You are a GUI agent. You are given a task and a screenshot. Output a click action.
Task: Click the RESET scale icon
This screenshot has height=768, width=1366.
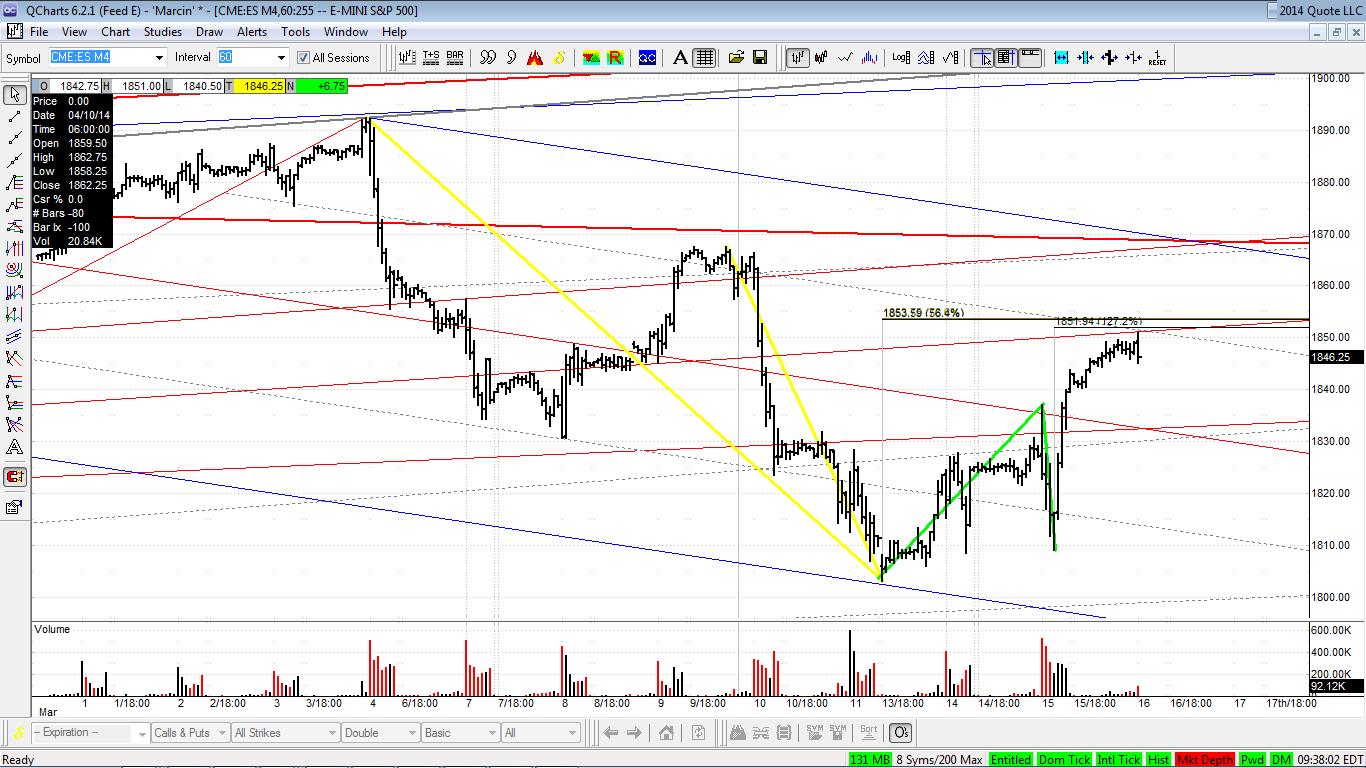(1157, 58)
